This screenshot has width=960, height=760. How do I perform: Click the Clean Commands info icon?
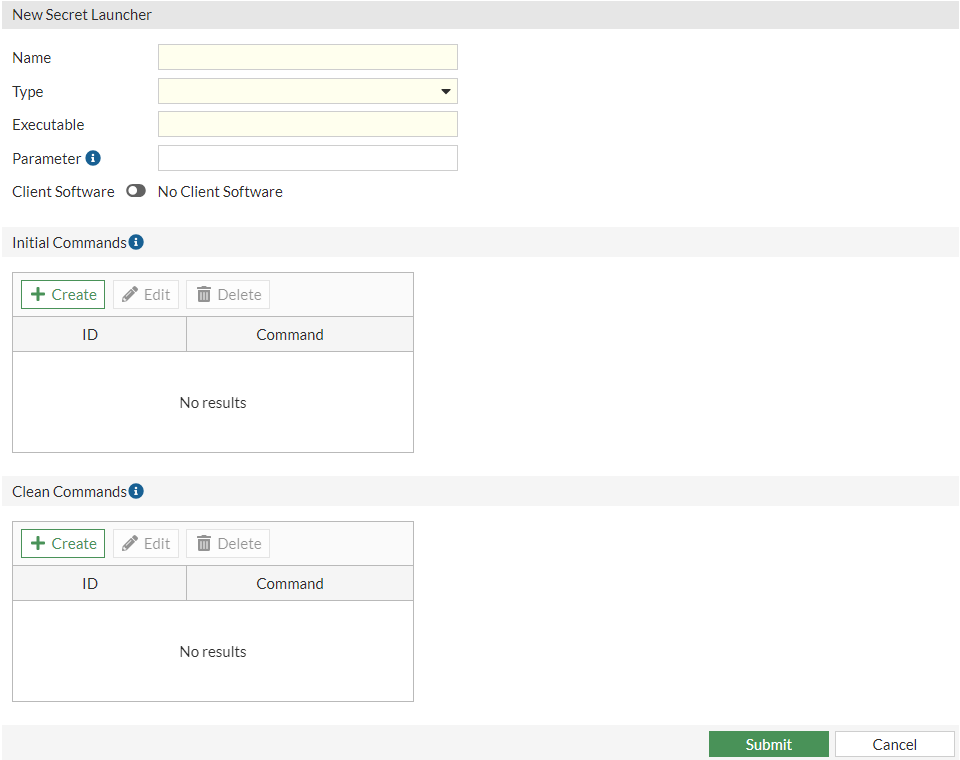[136, 491]
